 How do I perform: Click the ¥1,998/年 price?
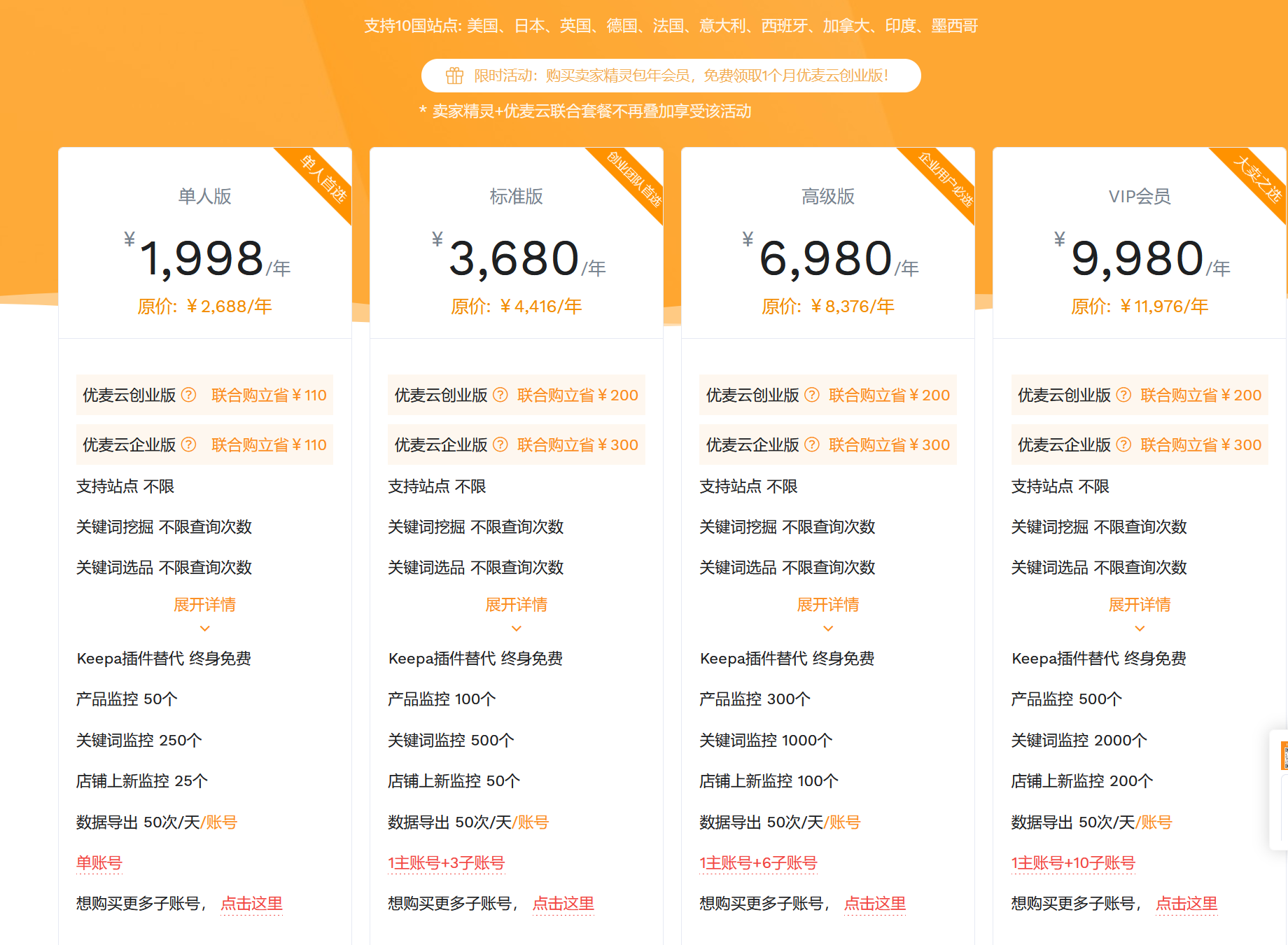click(x=207, y=258)
